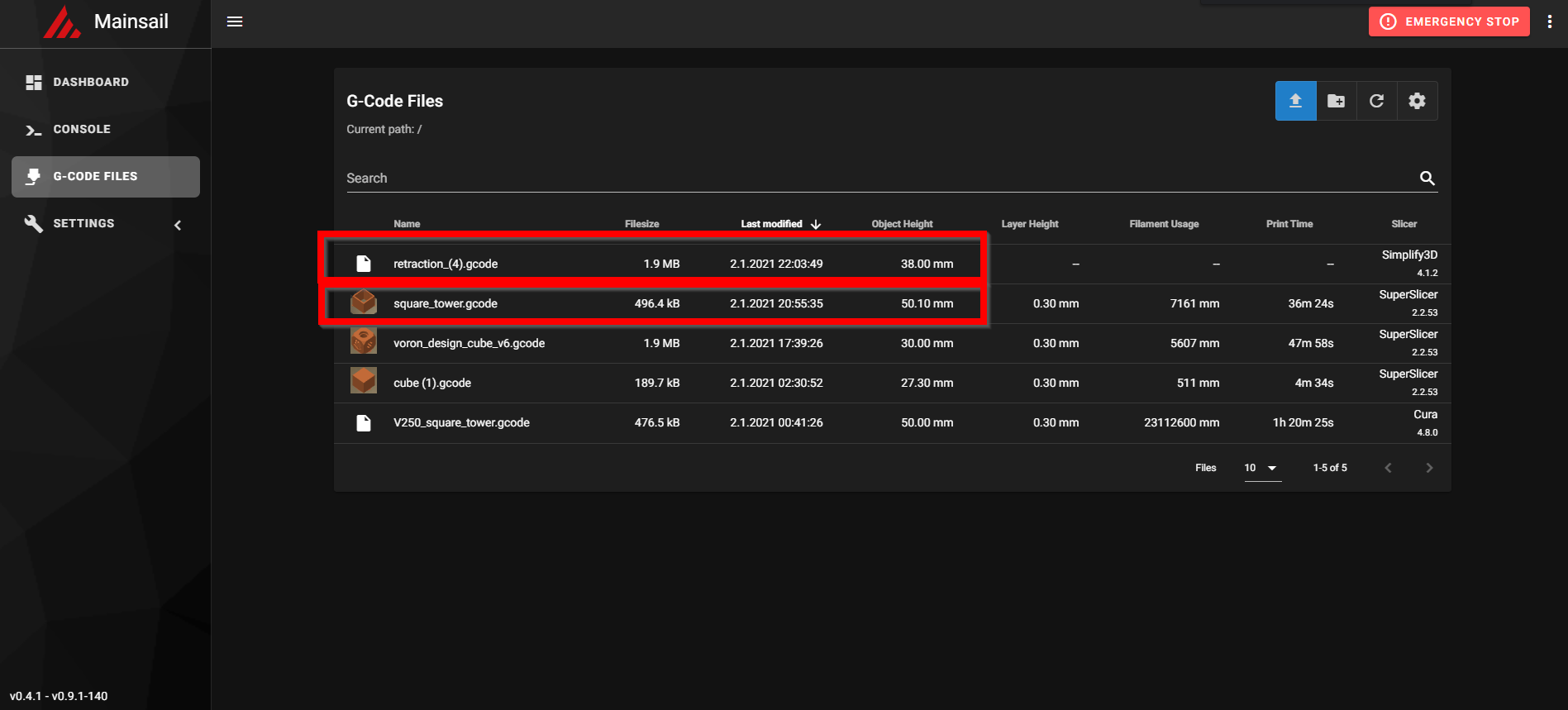Focus the Search input field
Image resolution: width=1568 pixels, height=710 pixels.
880,179
